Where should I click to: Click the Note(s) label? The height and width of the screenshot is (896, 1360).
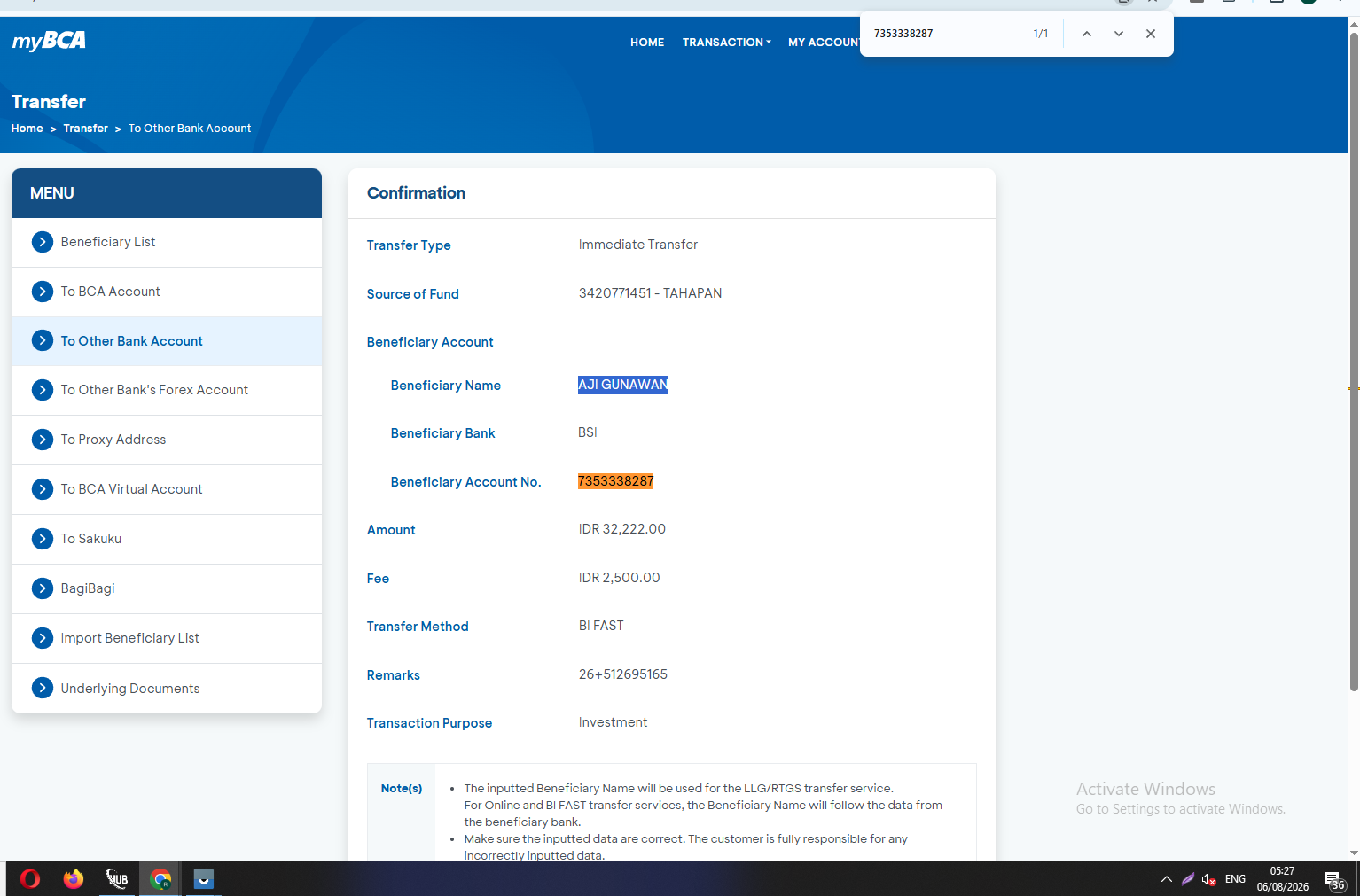[402, 789]
